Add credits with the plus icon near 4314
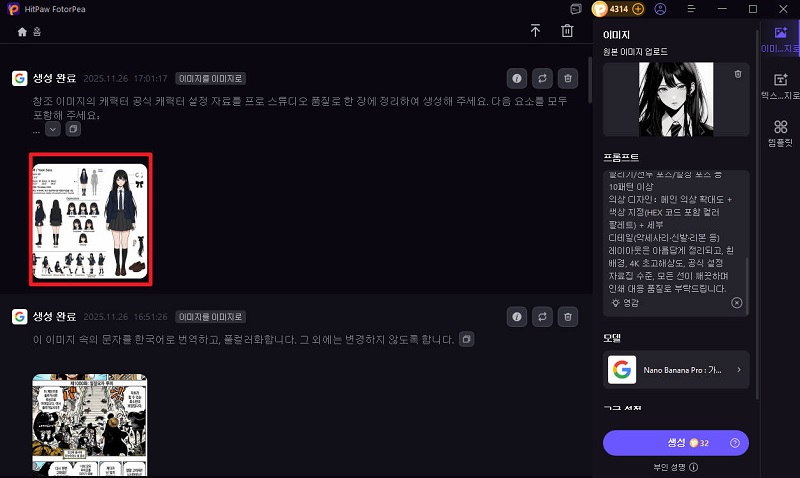This screenshot has width=800, height=478. (638, 9)
